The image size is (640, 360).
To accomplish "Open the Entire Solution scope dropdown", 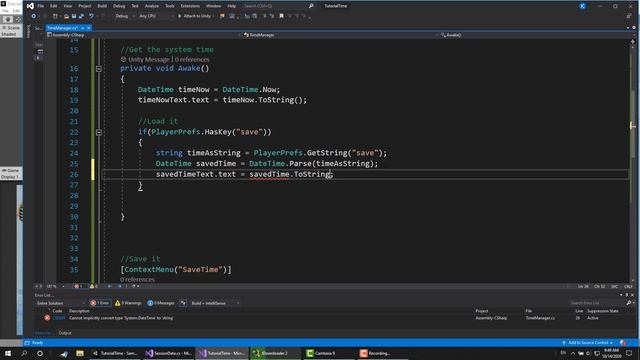I will click(x=60, y=303).
